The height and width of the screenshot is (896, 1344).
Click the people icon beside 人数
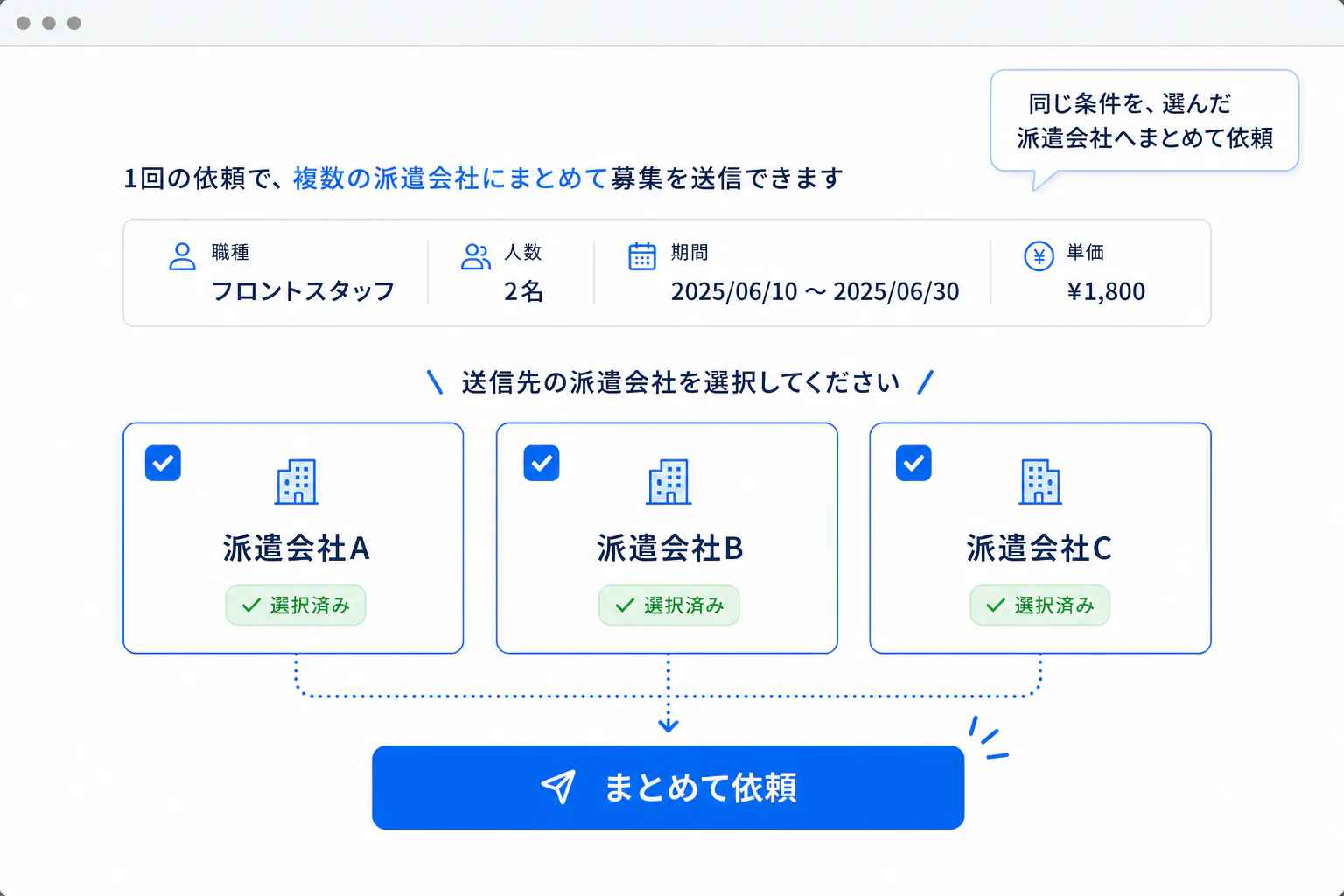(476, 256)
